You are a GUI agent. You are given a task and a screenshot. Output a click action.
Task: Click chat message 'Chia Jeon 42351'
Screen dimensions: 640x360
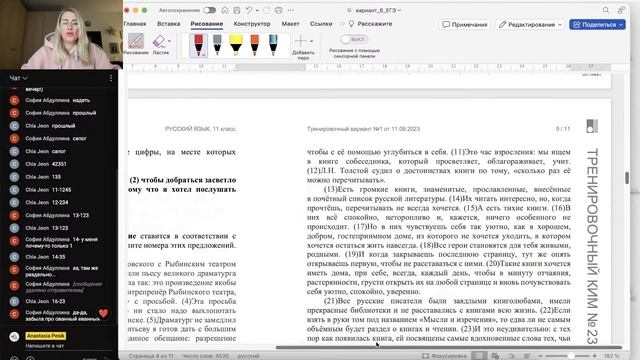point(46,164)
